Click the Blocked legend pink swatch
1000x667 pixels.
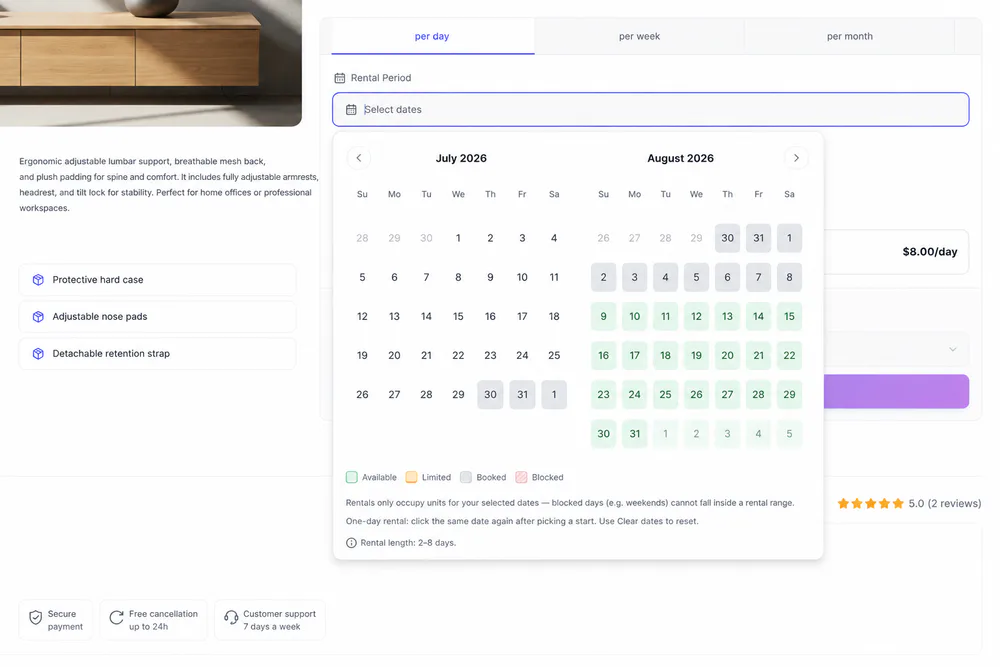click(x=522, y=478)
